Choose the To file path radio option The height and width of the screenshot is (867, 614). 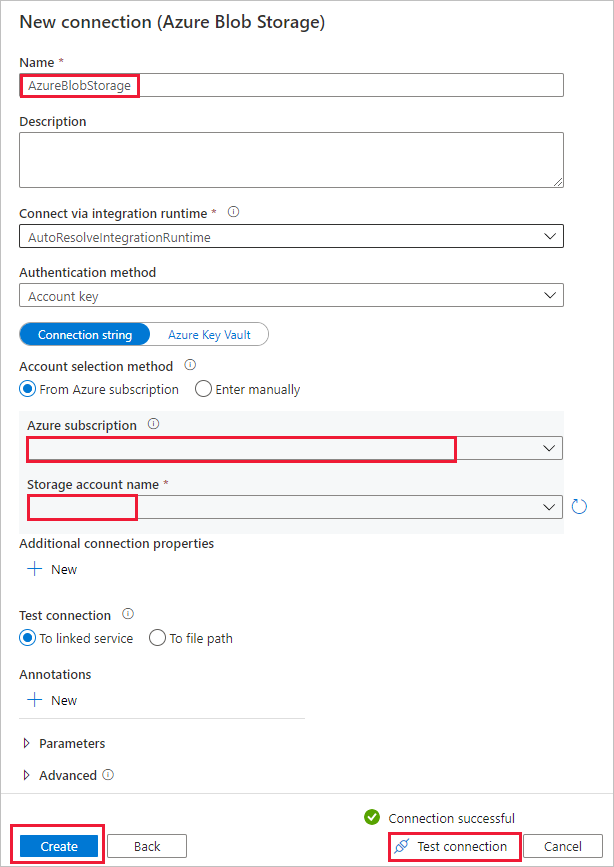pyautogui.click(x=157, y=638)
